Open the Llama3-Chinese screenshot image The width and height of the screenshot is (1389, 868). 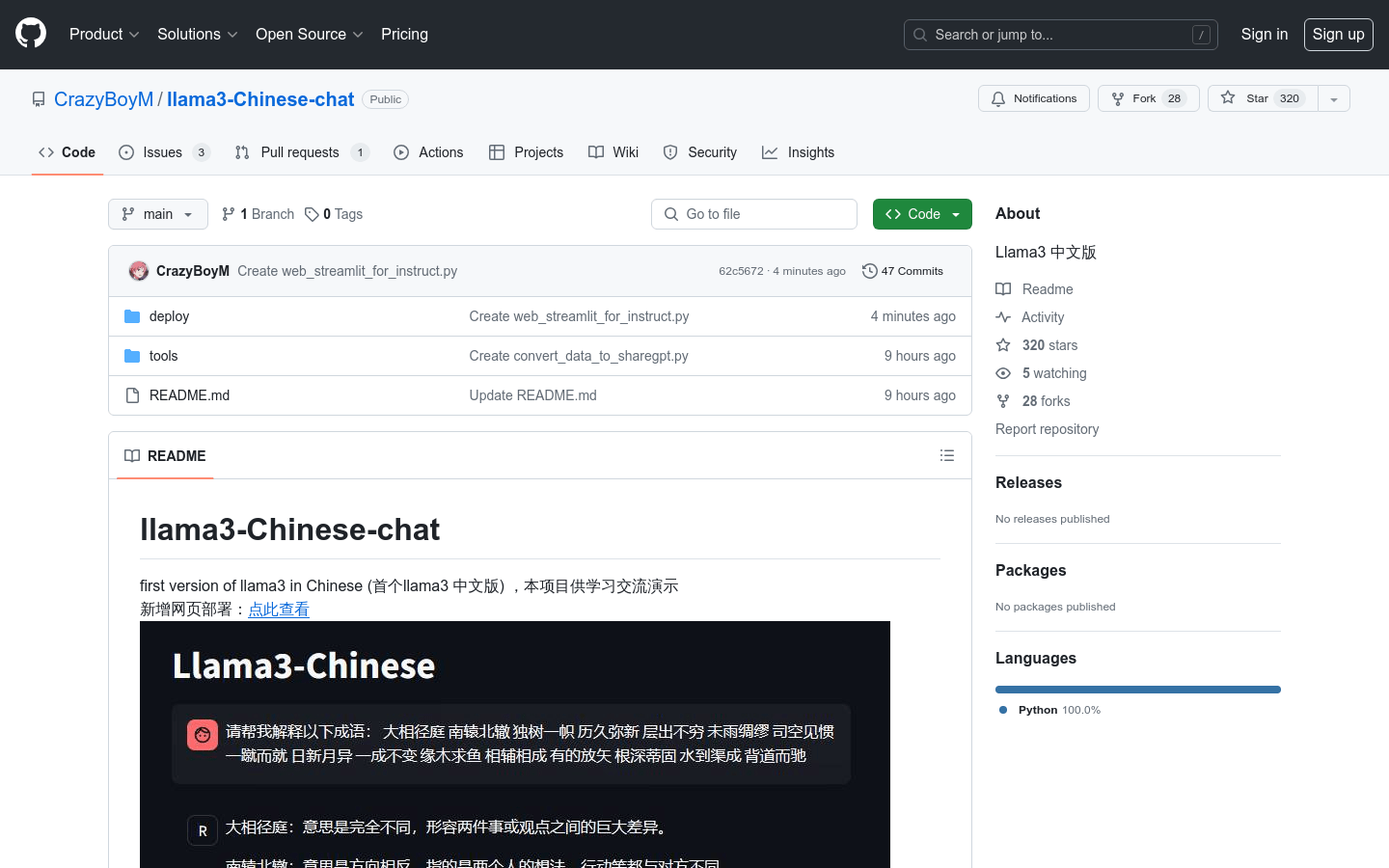click(x=515, y=745)
